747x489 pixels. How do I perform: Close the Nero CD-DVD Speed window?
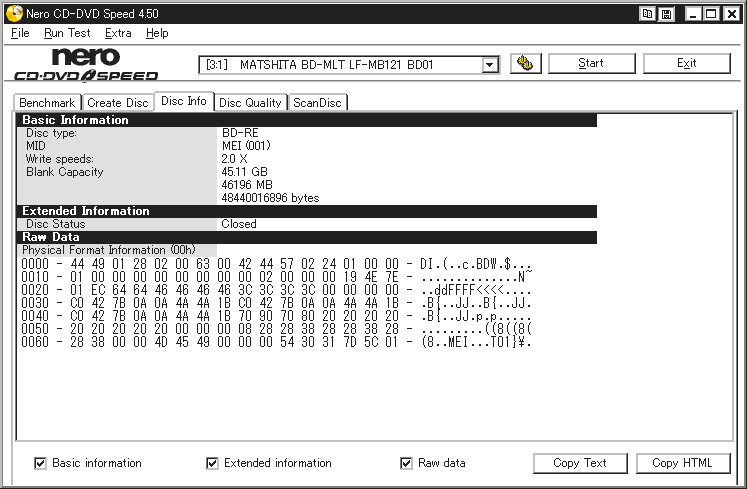(731, 14)
